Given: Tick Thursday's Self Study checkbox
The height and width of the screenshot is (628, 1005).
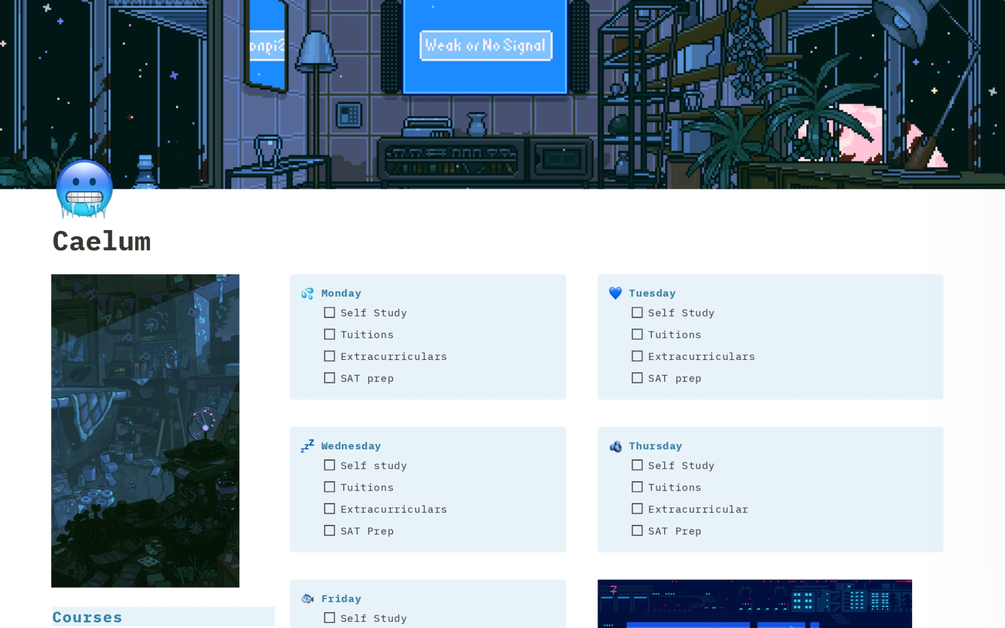Looking at the screenshot, I should click(x=637, y=465).
